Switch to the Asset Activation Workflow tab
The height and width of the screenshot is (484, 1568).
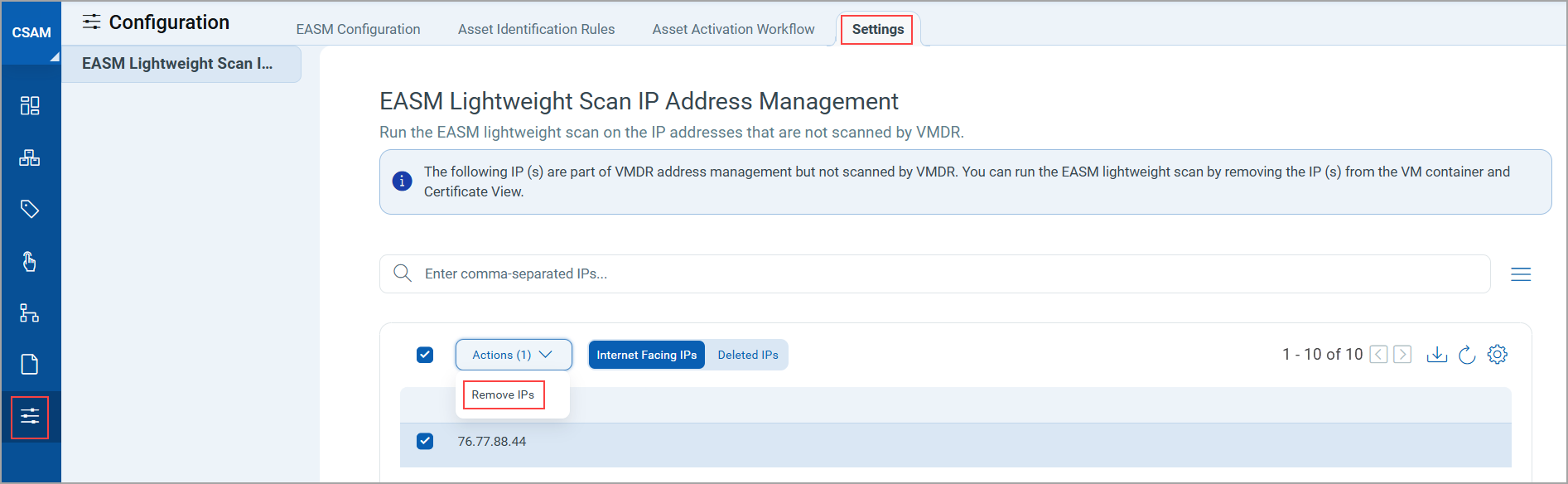733,29
